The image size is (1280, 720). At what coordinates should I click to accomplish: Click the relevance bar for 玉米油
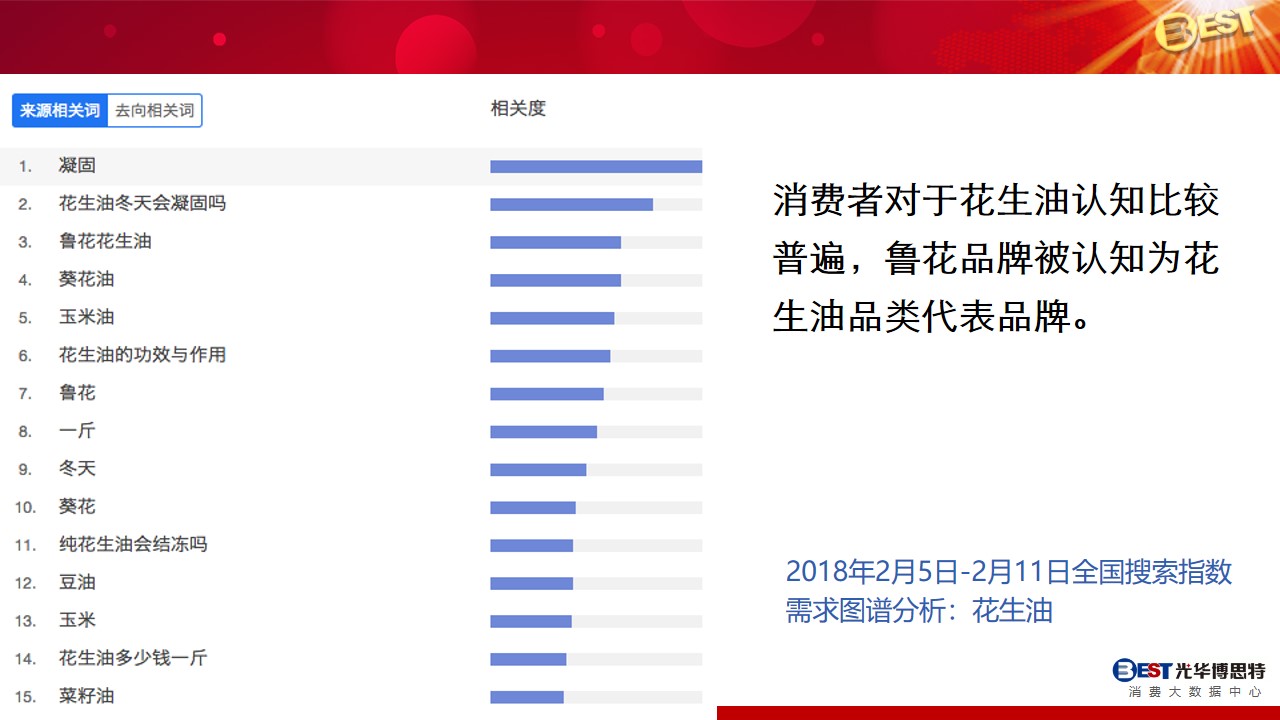(596, 318)
